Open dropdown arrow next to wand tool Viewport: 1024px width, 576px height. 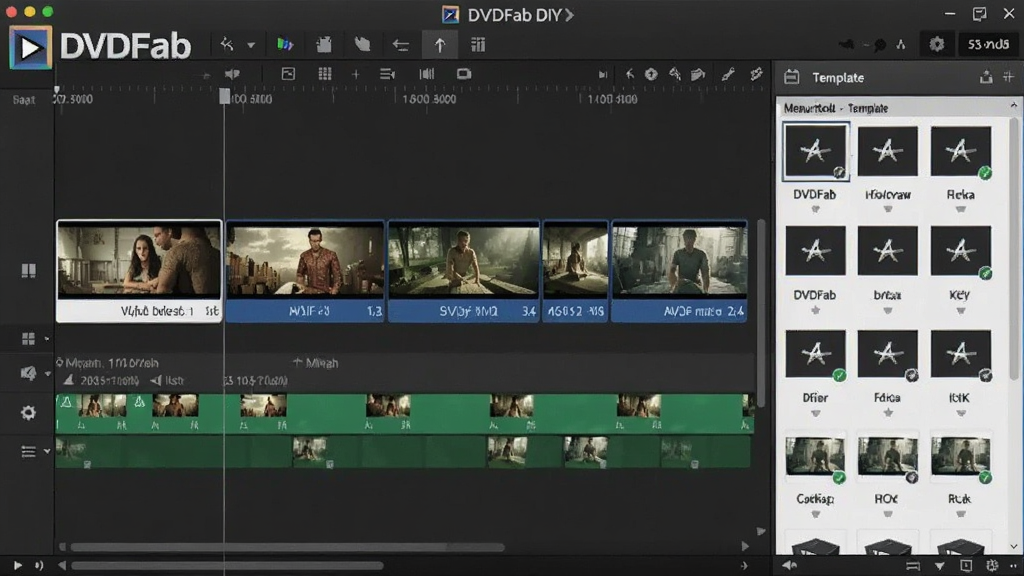(x=251, y=45)
